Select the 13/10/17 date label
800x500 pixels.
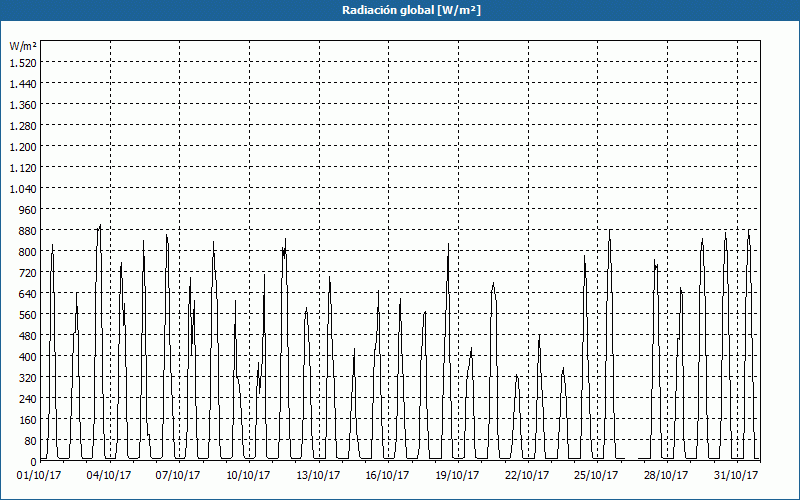(x=318, y=476)
